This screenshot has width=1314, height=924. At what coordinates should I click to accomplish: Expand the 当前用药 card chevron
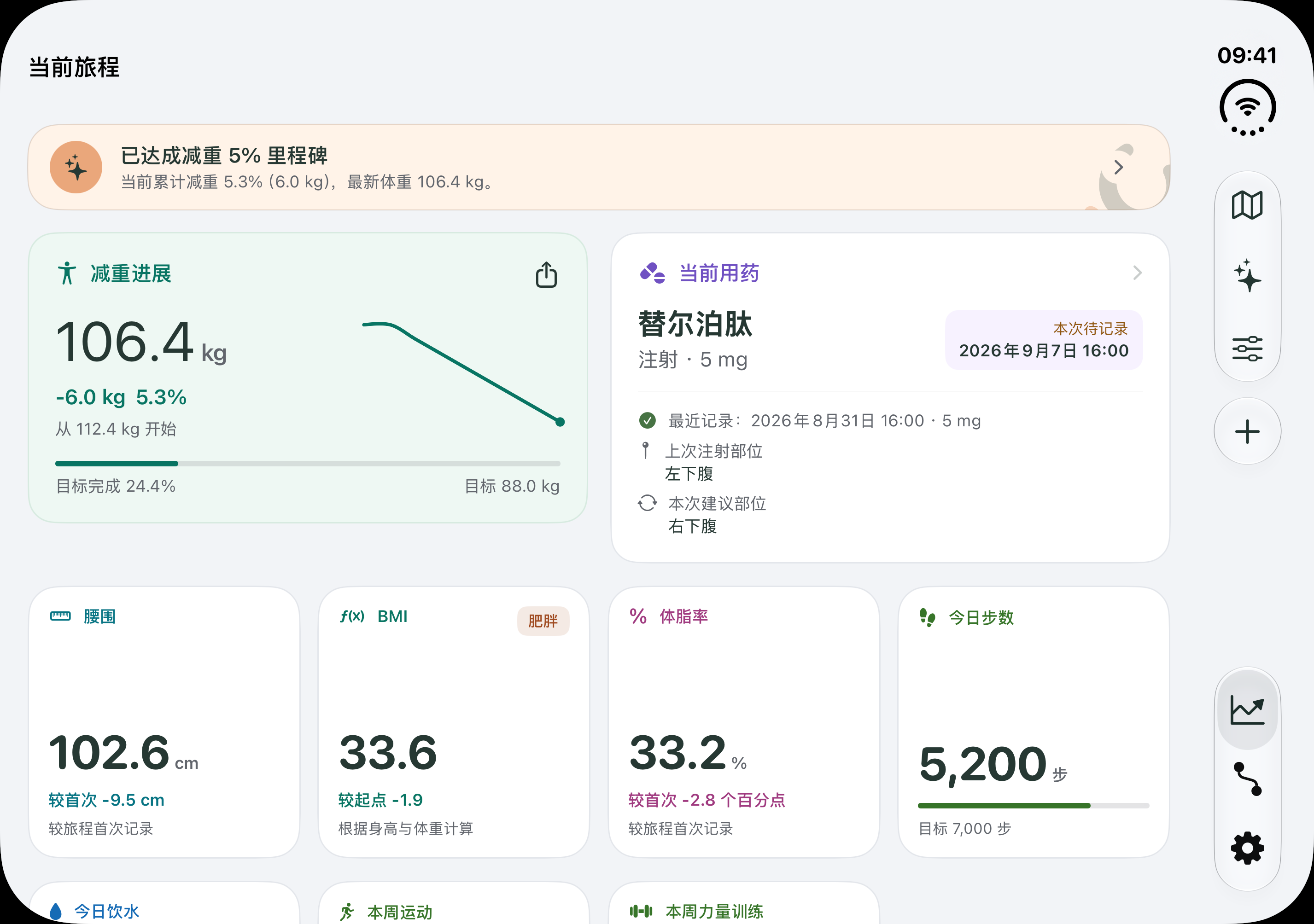pyautogui.click(x=1137, y=273)
